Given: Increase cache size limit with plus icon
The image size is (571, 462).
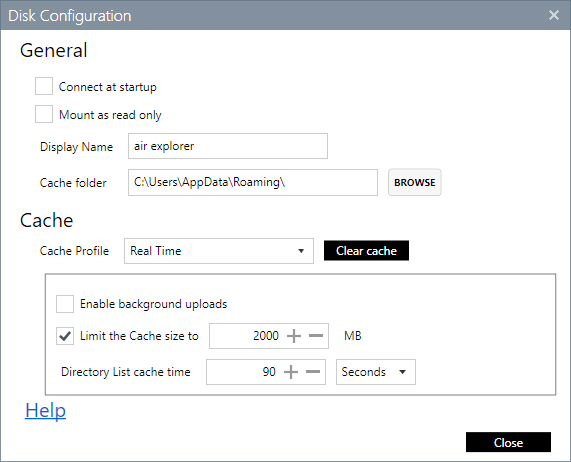Looking at the screenshot, I should (294, 336).
